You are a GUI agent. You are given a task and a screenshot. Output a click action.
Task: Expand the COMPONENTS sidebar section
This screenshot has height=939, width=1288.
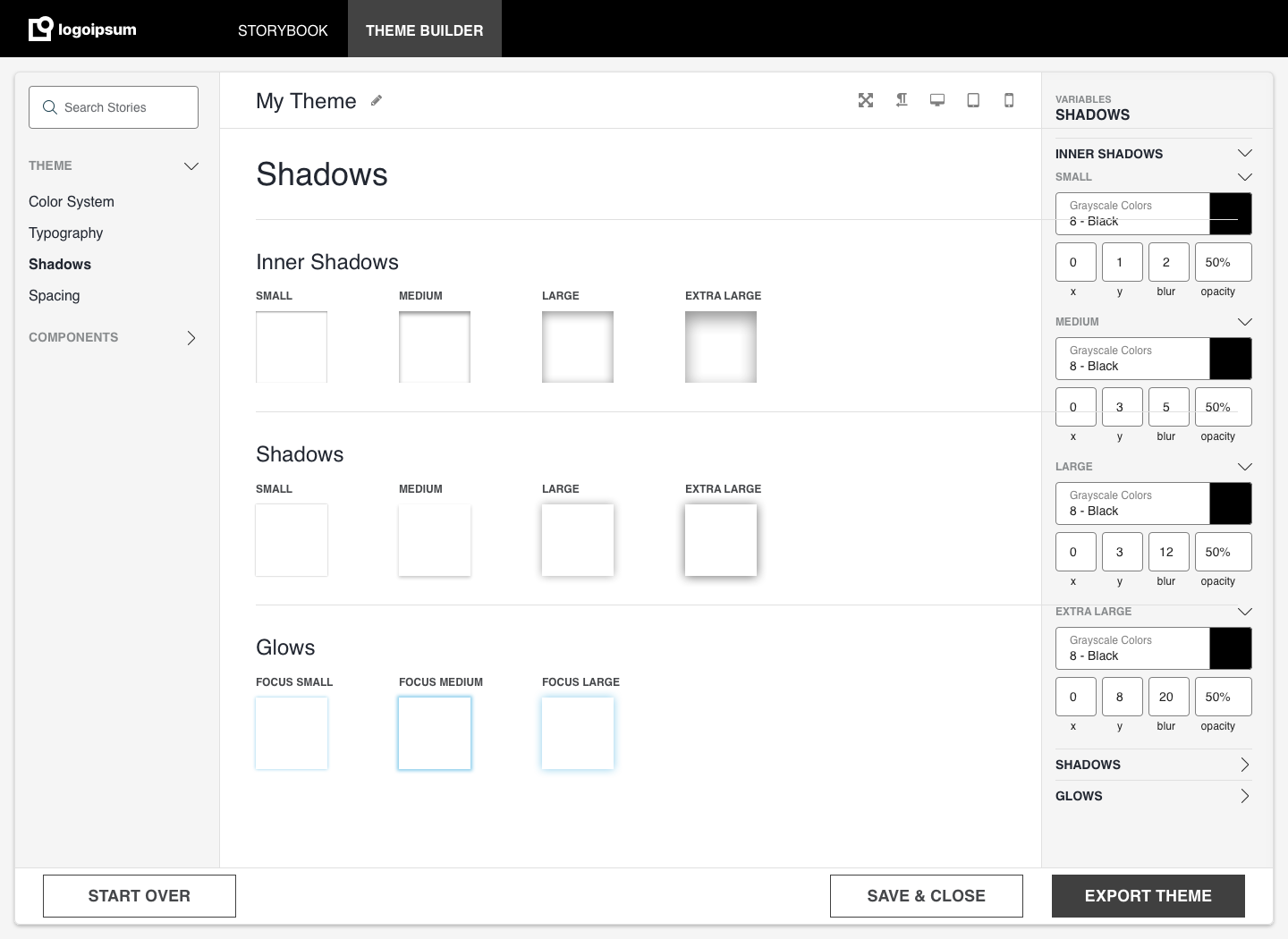(191, 338)
